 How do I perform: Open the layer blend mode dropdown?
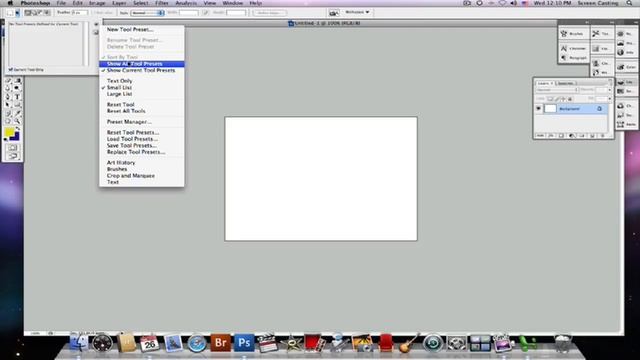click(557, 90)
